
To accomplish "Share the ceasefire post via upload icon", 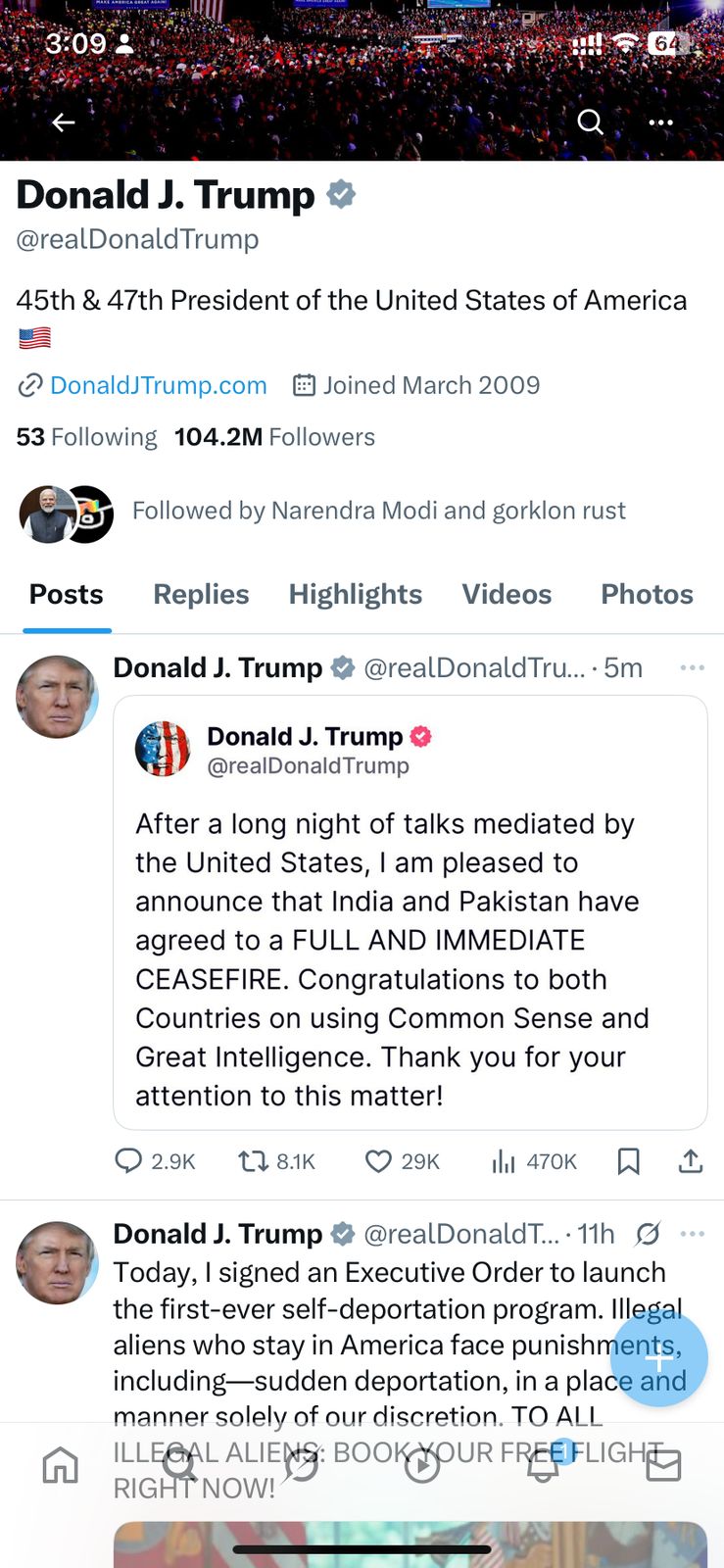I will pos(691,1161).
